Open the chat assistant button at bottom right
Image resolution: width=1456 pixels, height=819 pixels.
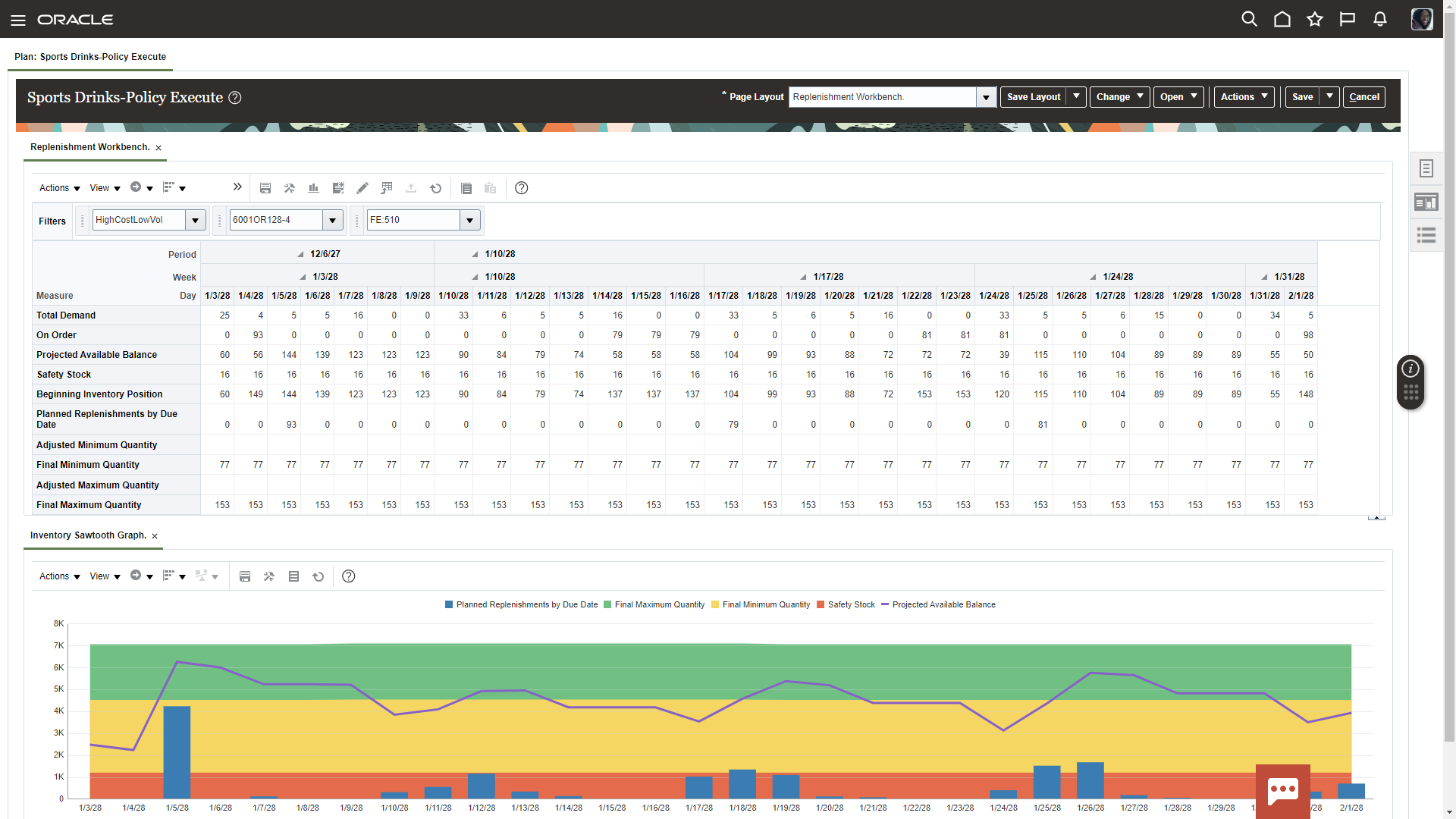[x=1282, y=790]
